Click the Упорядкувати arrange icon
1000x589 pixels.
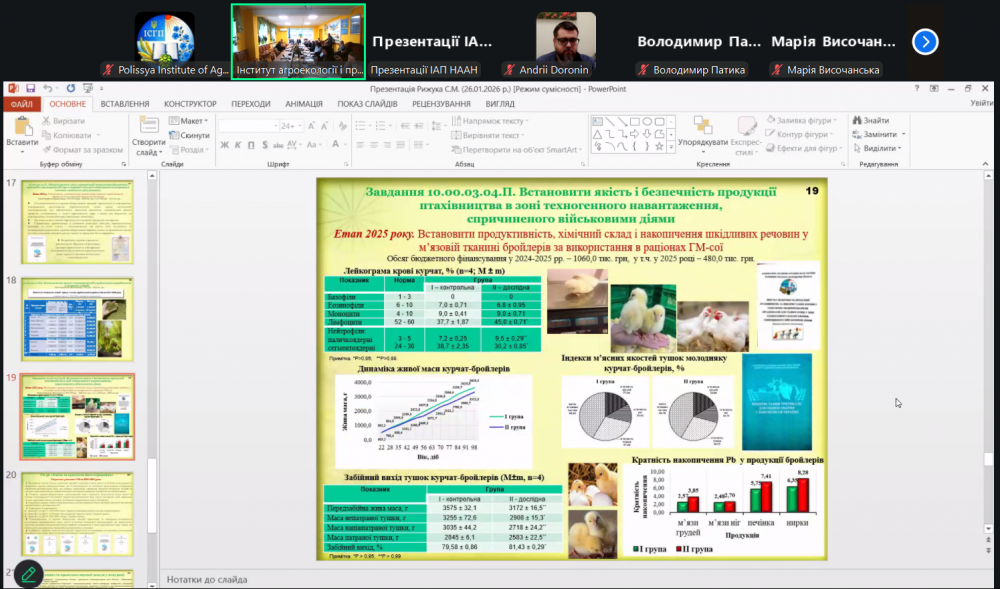[701, 127]
